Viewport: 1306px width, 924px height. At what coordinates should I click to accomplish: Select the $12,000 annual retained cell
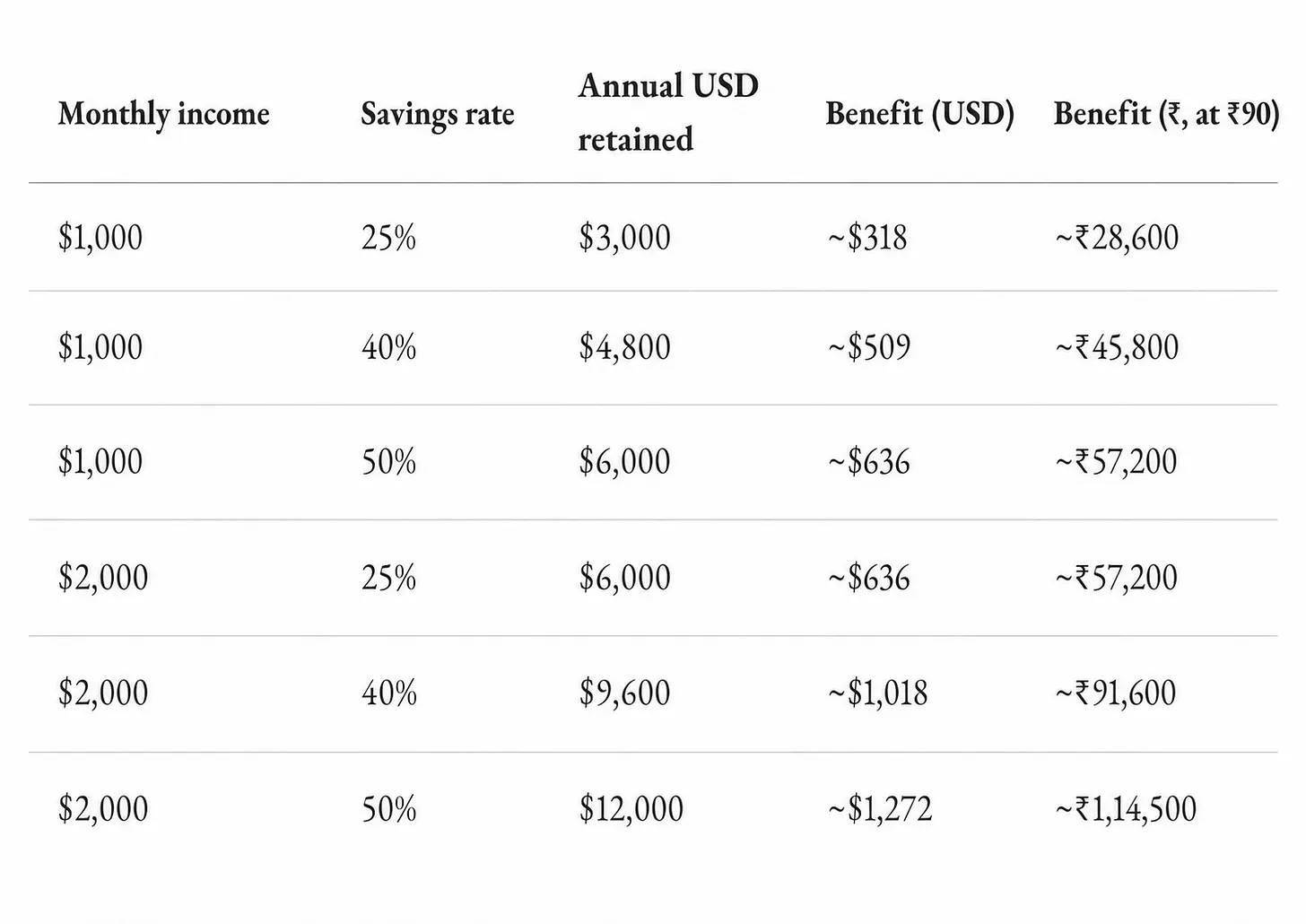click(631, 809)
